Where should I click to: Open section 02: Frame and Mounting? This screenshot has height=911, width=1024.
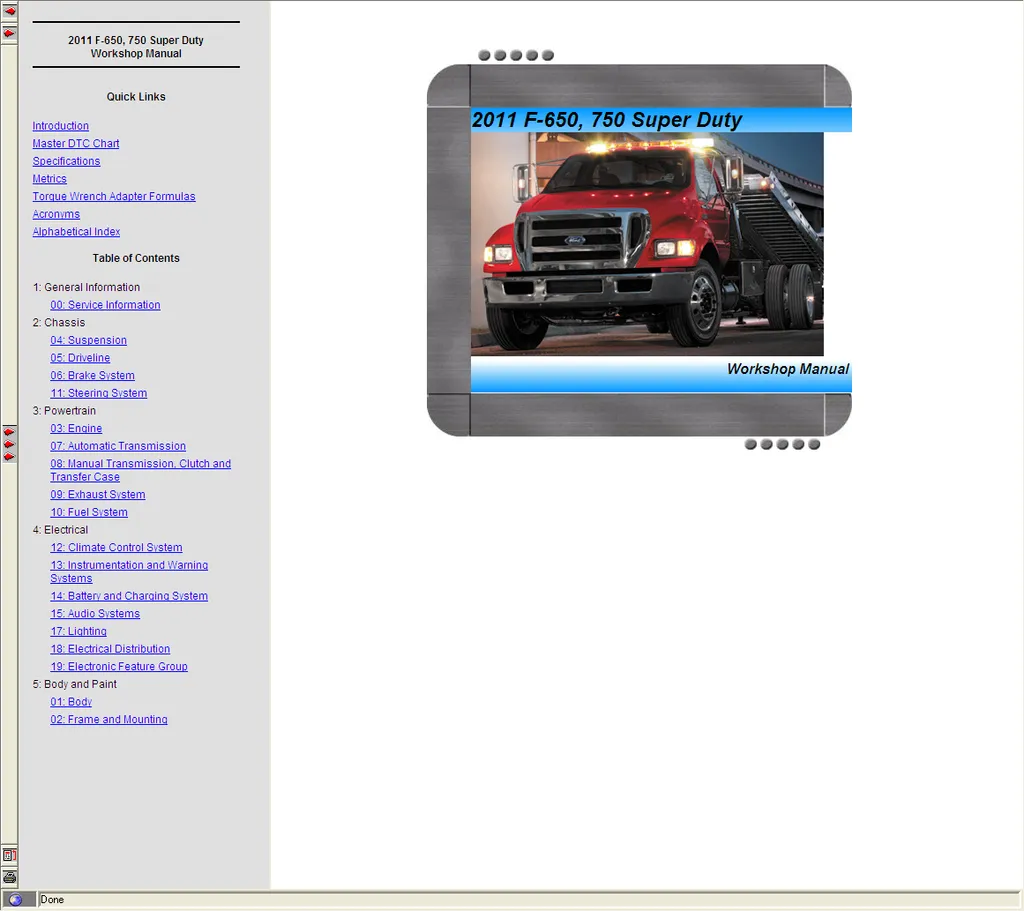click(x=109, y=719)
